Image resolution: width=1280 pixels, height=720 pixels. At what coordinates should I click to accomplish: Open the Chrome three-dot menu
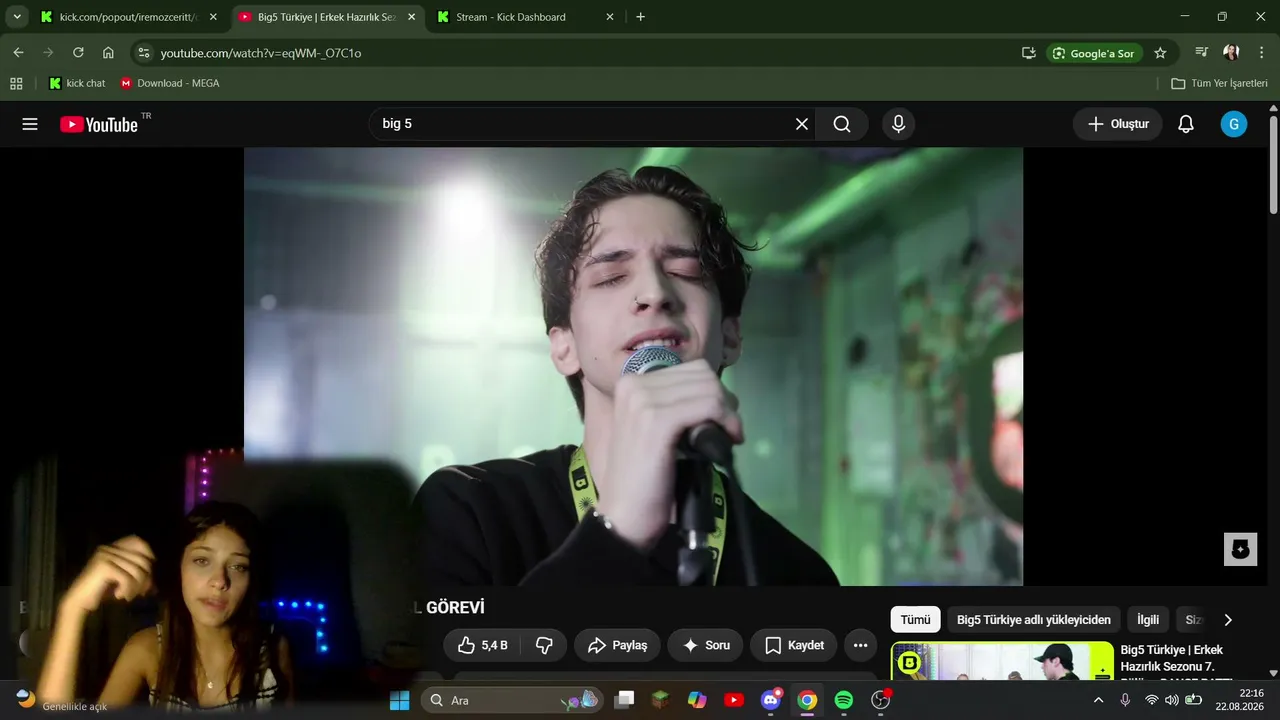tap(1261, 53)
